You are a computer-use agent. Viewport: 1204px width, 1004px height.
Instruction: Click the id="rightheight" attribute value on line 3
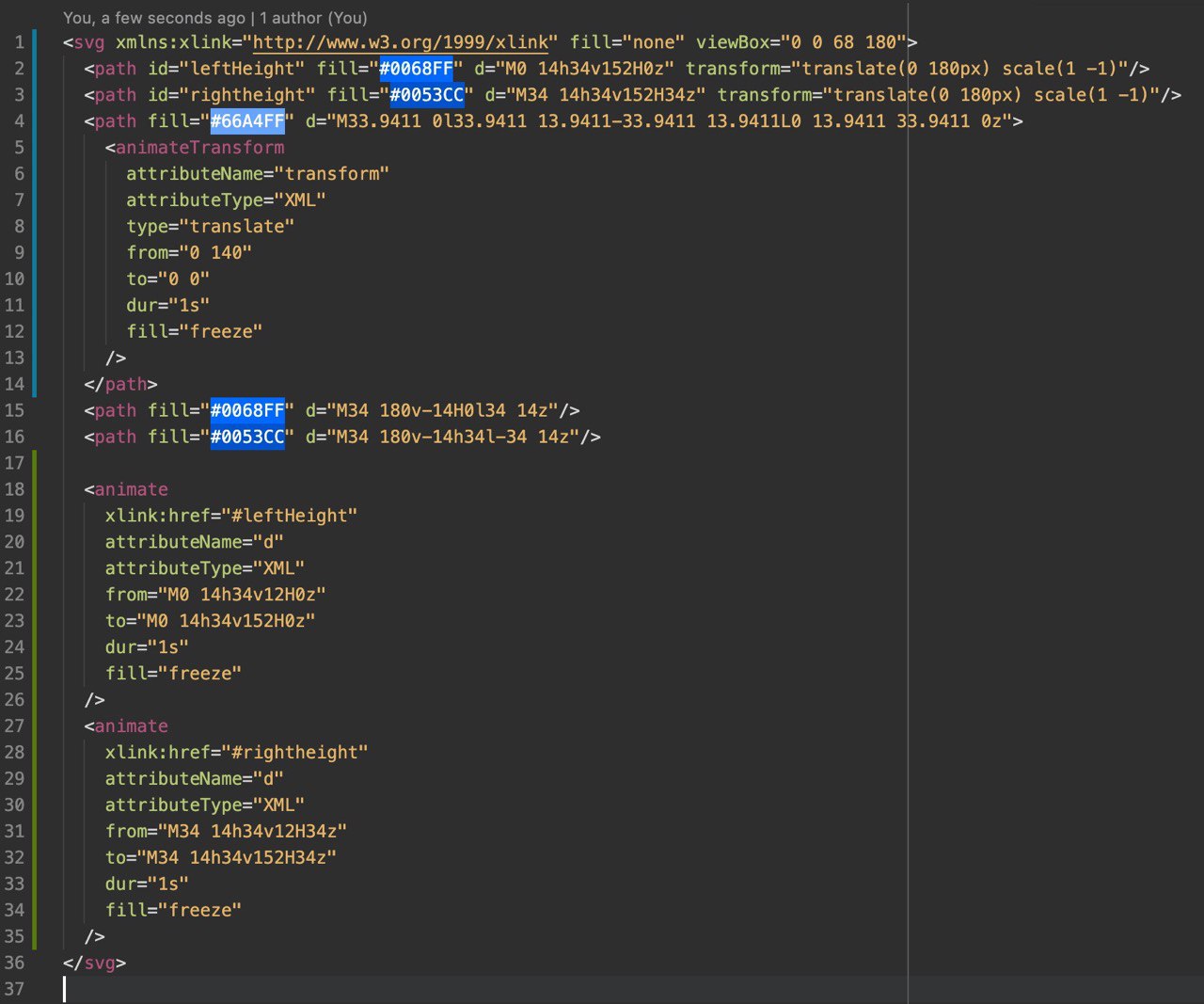click(247, 95)
